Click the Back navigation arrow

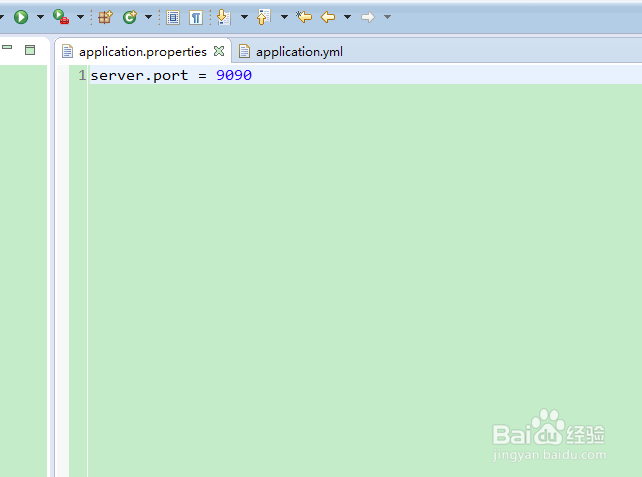pos(328,17)
